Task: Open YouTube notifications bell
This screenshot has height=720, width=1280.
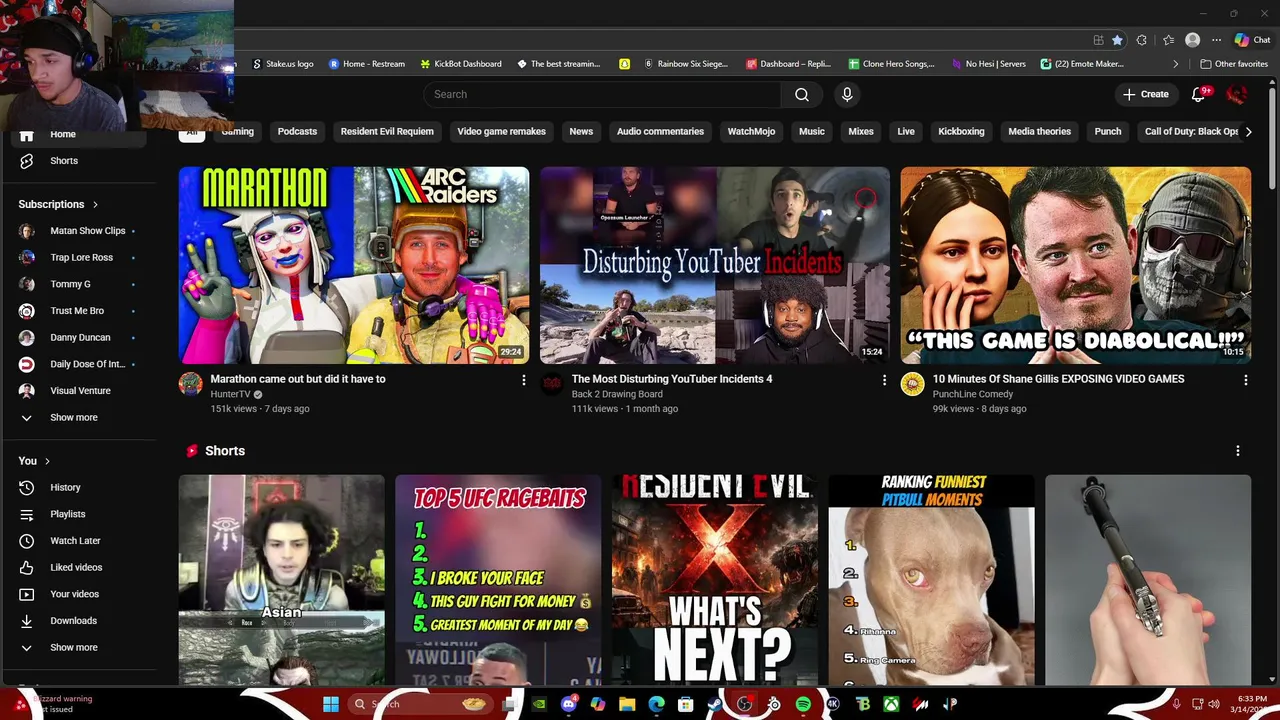Action: 1199,94
